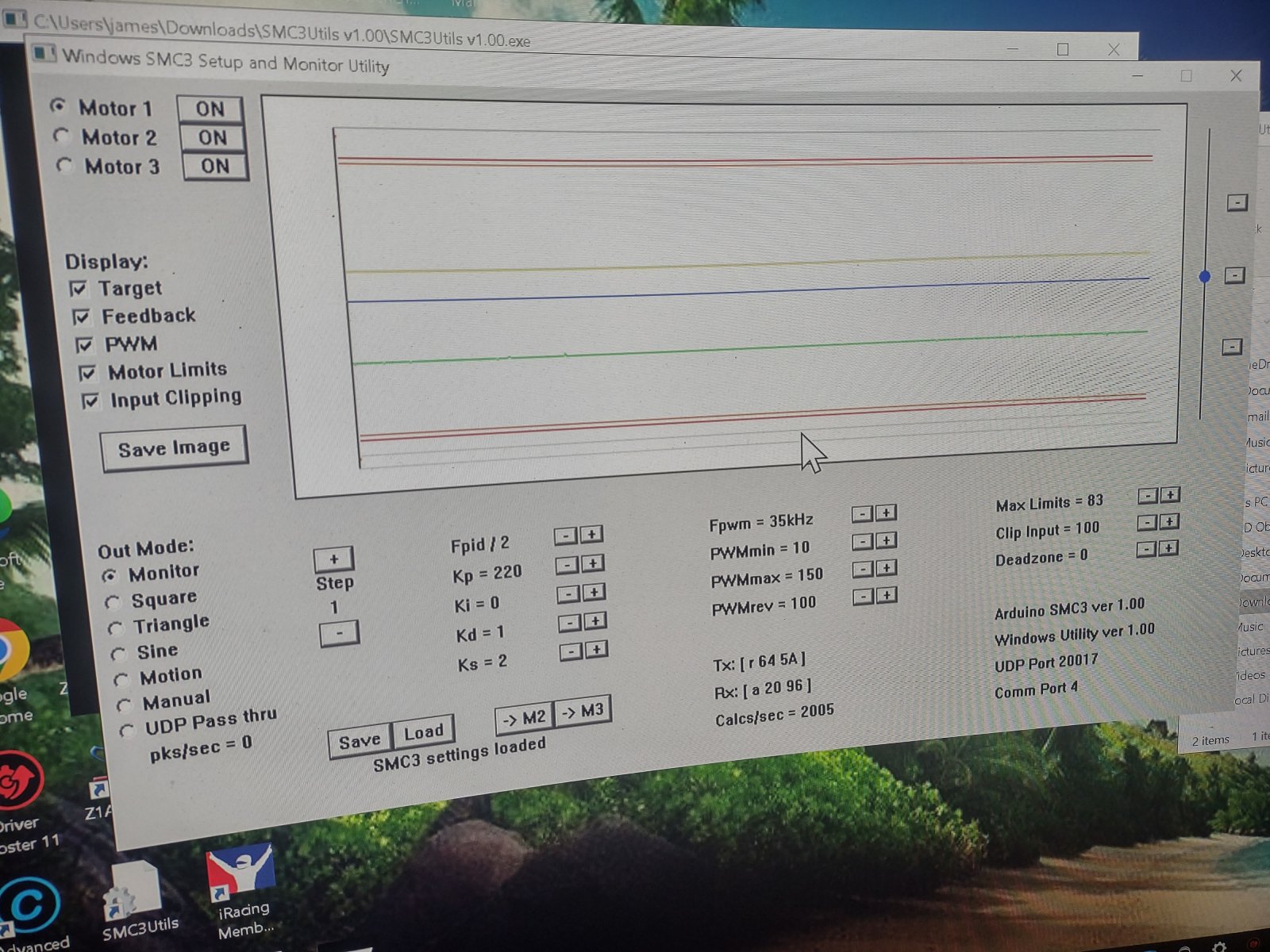Viewport: 1270px width, 952px height.
Task: Select Motion out mode
Action: click(x=121, y=680)
